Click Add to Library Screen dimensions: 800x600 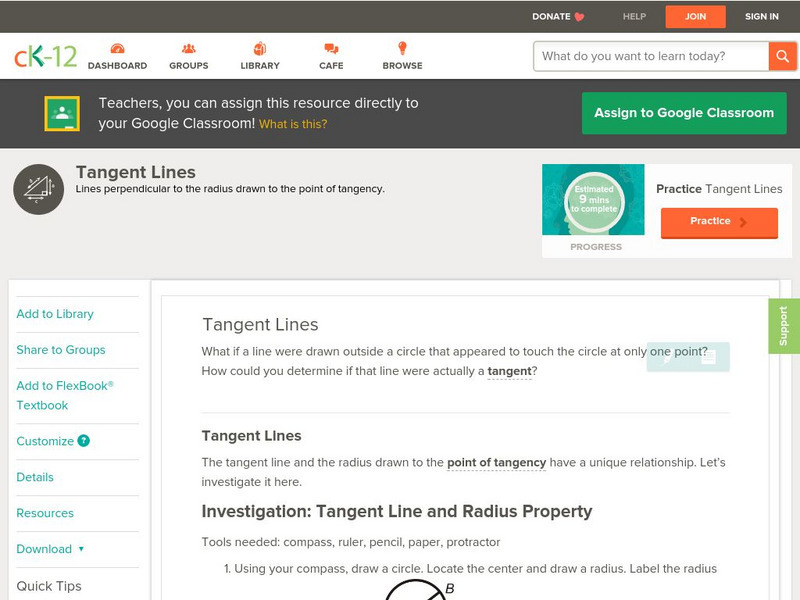pyautogui.click(x=55, y=314)
